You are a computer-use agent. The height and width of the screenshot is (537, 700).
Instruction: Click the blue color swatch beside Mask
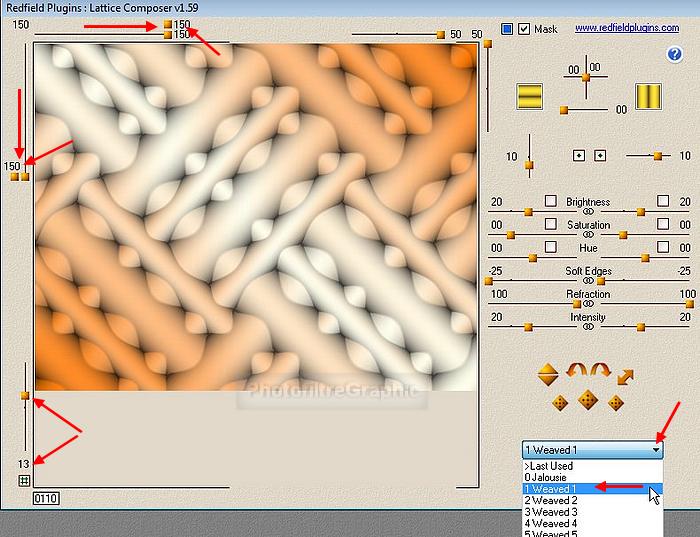(x=507, y=29)
